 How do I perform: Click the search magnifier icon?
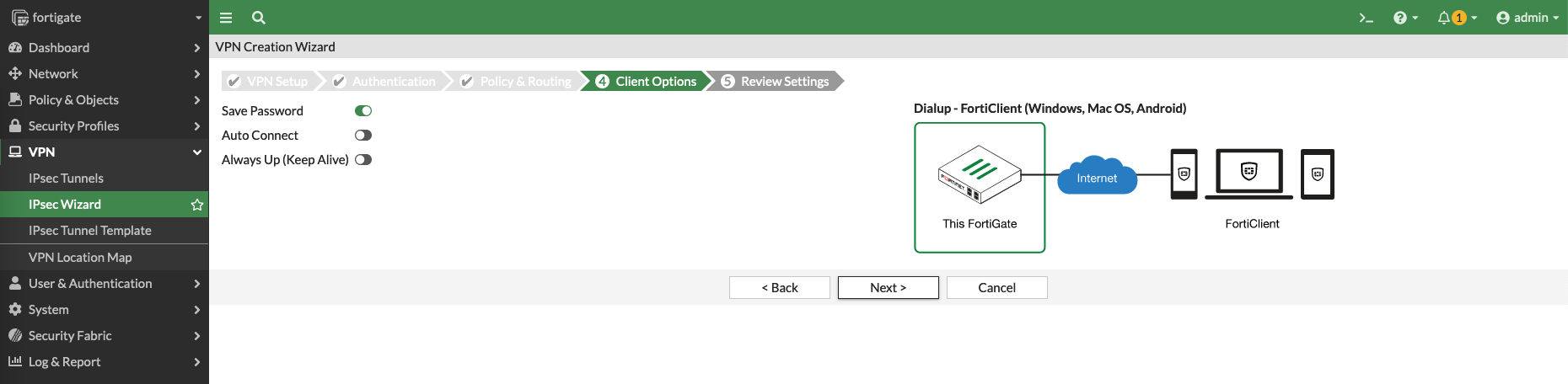point(259,18)
